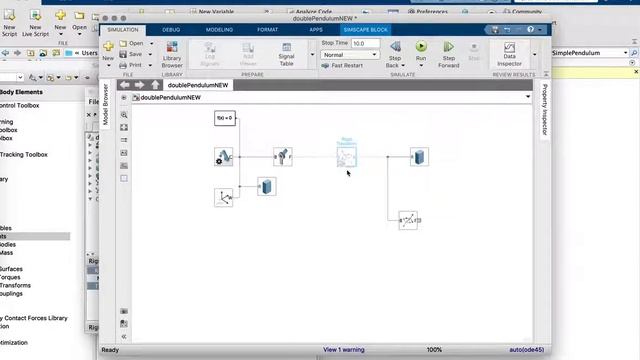
Task: Click Print in Simulink File section
Action: pyautogui.click(x=131, y=65)
